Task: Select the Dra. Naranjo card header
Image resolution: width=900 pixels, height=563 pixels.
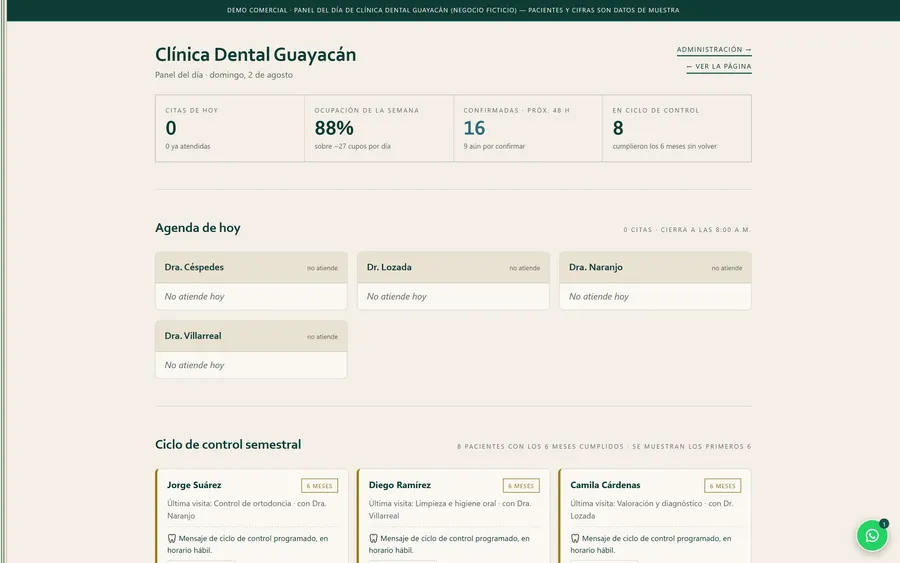Action: 655,267
